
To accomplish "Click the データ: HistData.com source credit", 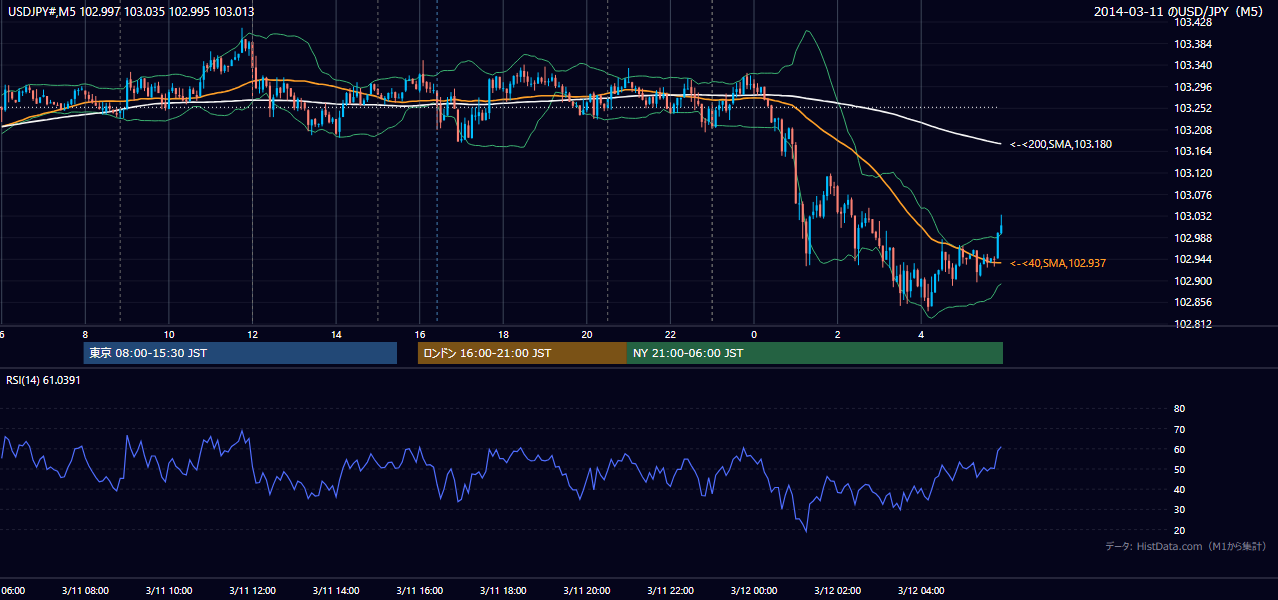I will (x=1185, y=546).
